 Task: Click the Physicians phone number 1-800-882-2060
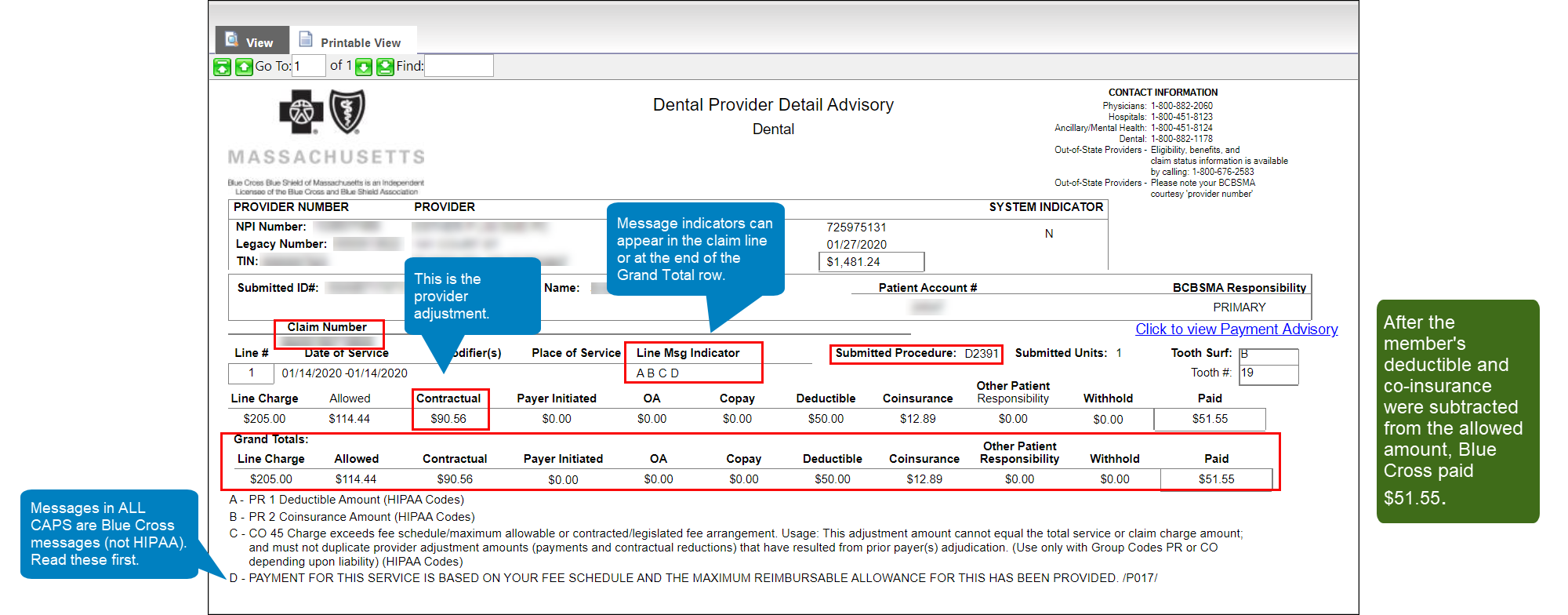[1181, 106]
